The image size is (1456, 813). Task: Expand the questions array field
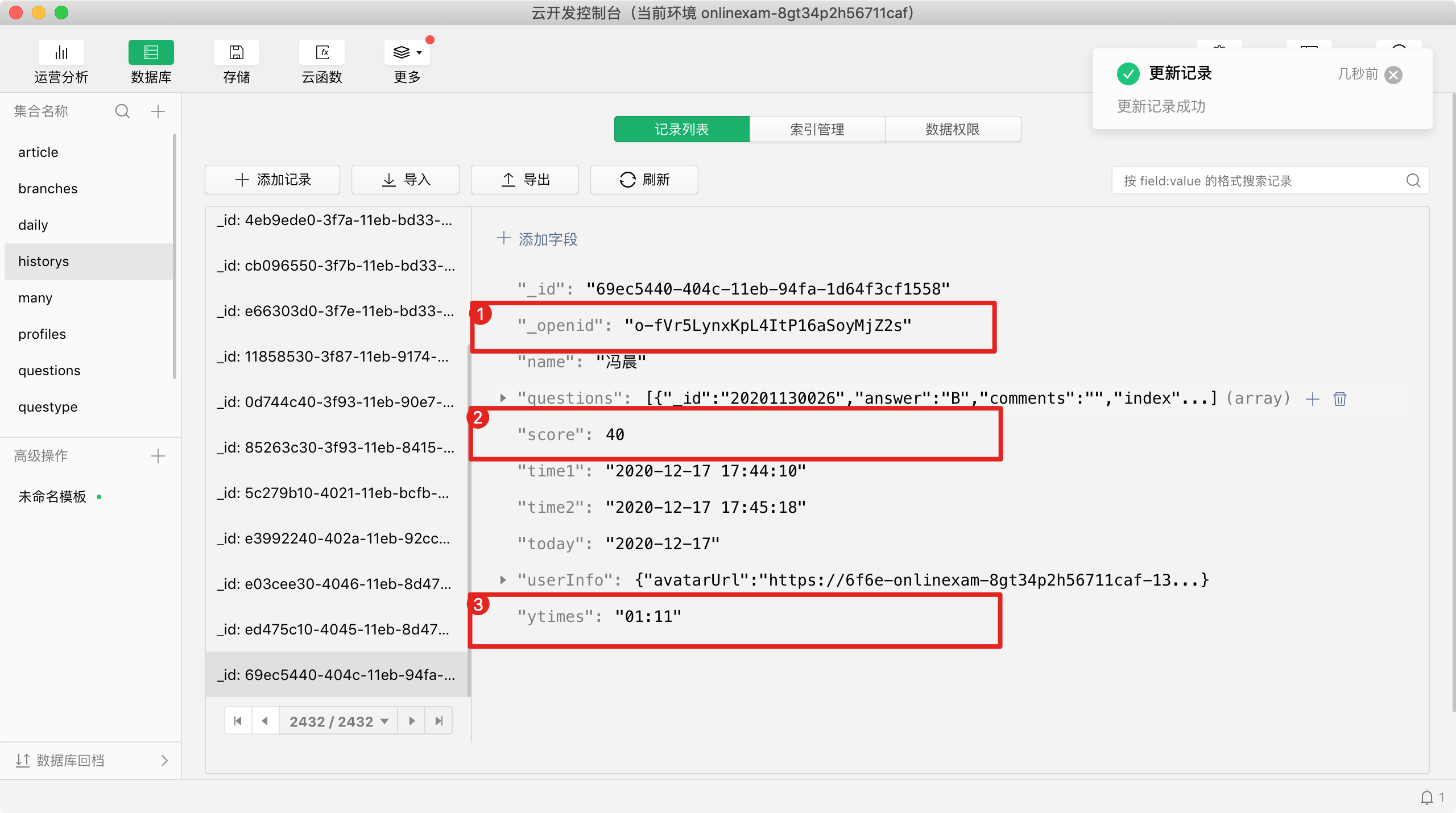tap(503, 398)
